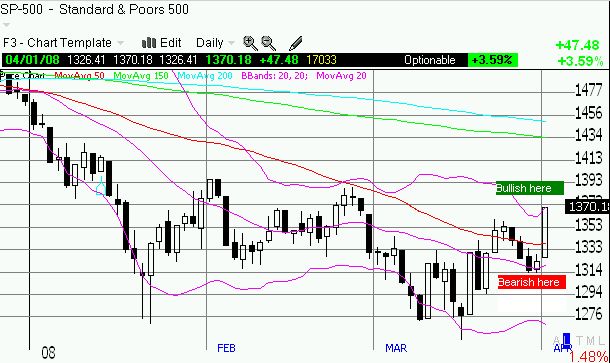Click the 1276 price axis label
The height and width of the screenshot is (363, 610).
(589, 314)
